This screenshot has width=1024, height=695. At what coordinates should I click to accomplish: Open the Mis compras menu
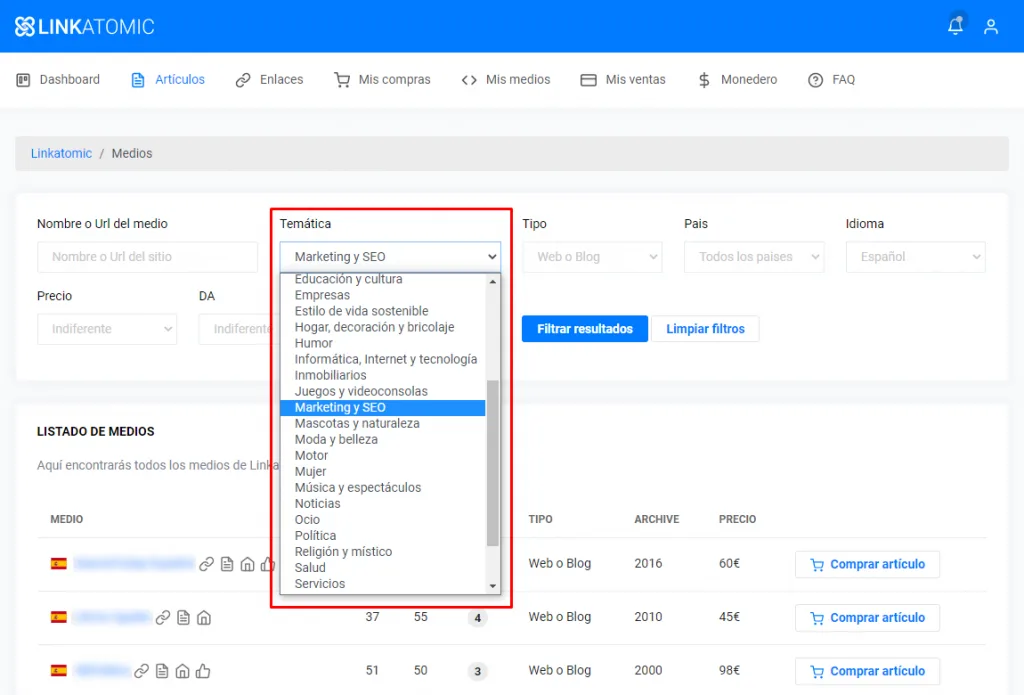[383, 80]
